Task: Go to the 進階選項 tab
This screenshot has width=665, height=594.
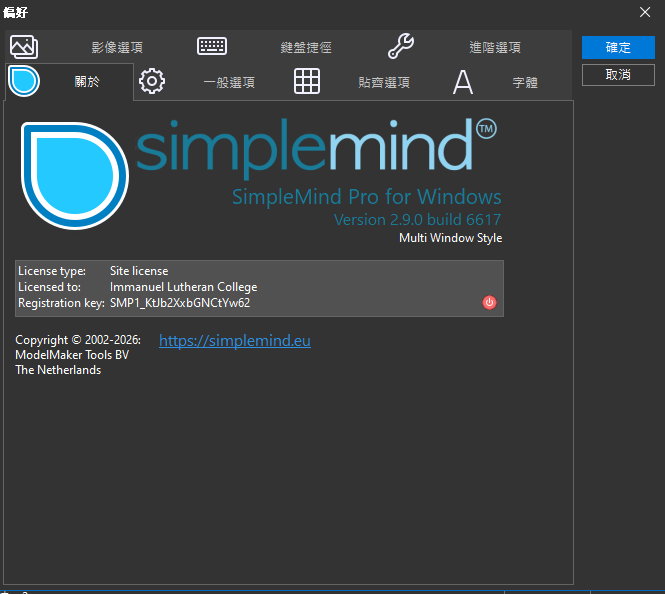Action: (x=494, y=47)
